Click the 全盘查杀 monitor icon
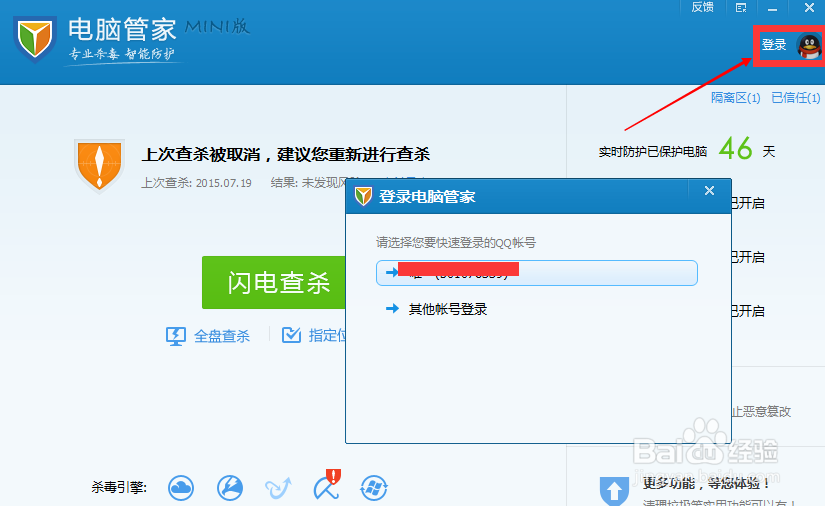Image resolution: width=825 pixels, height=506 pixels. (x=176, y=336)
